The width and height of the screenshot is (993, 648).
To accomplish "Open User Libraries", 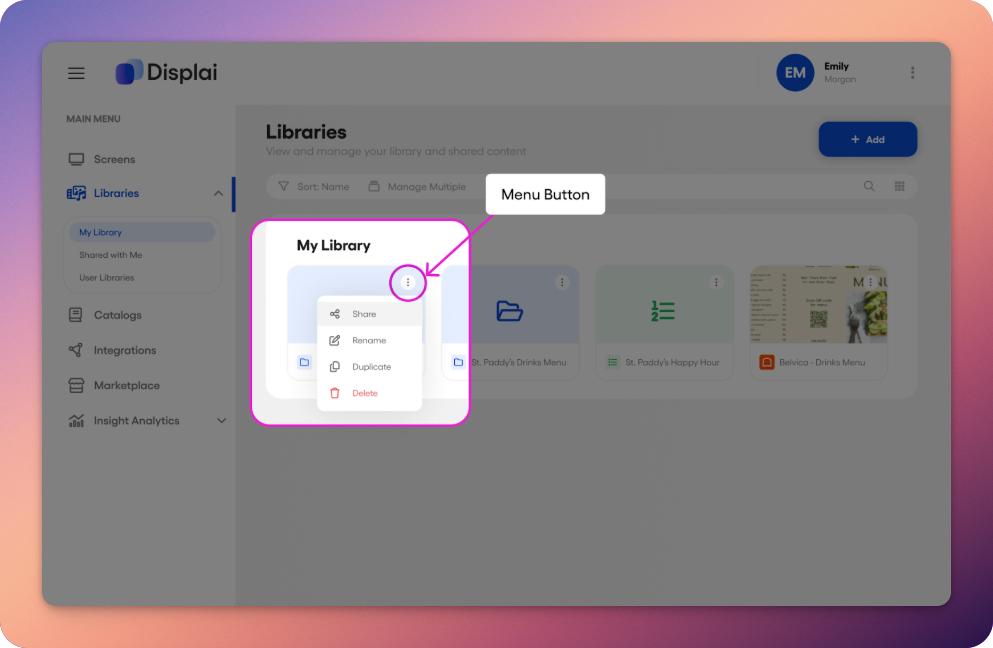I will point(106,277).
